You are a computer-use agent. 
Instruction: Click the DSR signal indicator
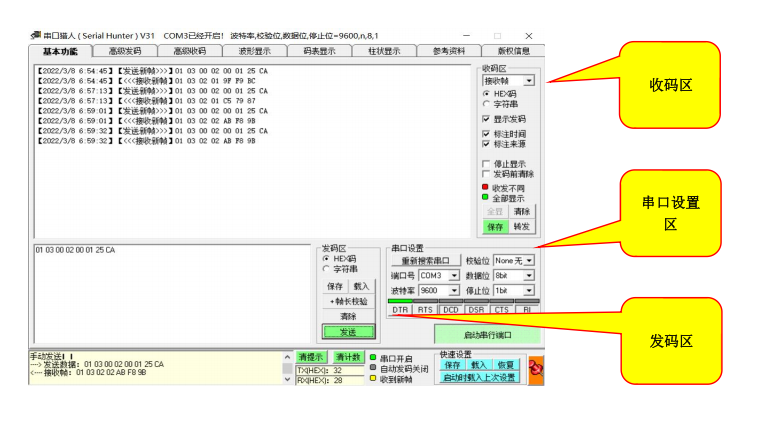point(476,309)
